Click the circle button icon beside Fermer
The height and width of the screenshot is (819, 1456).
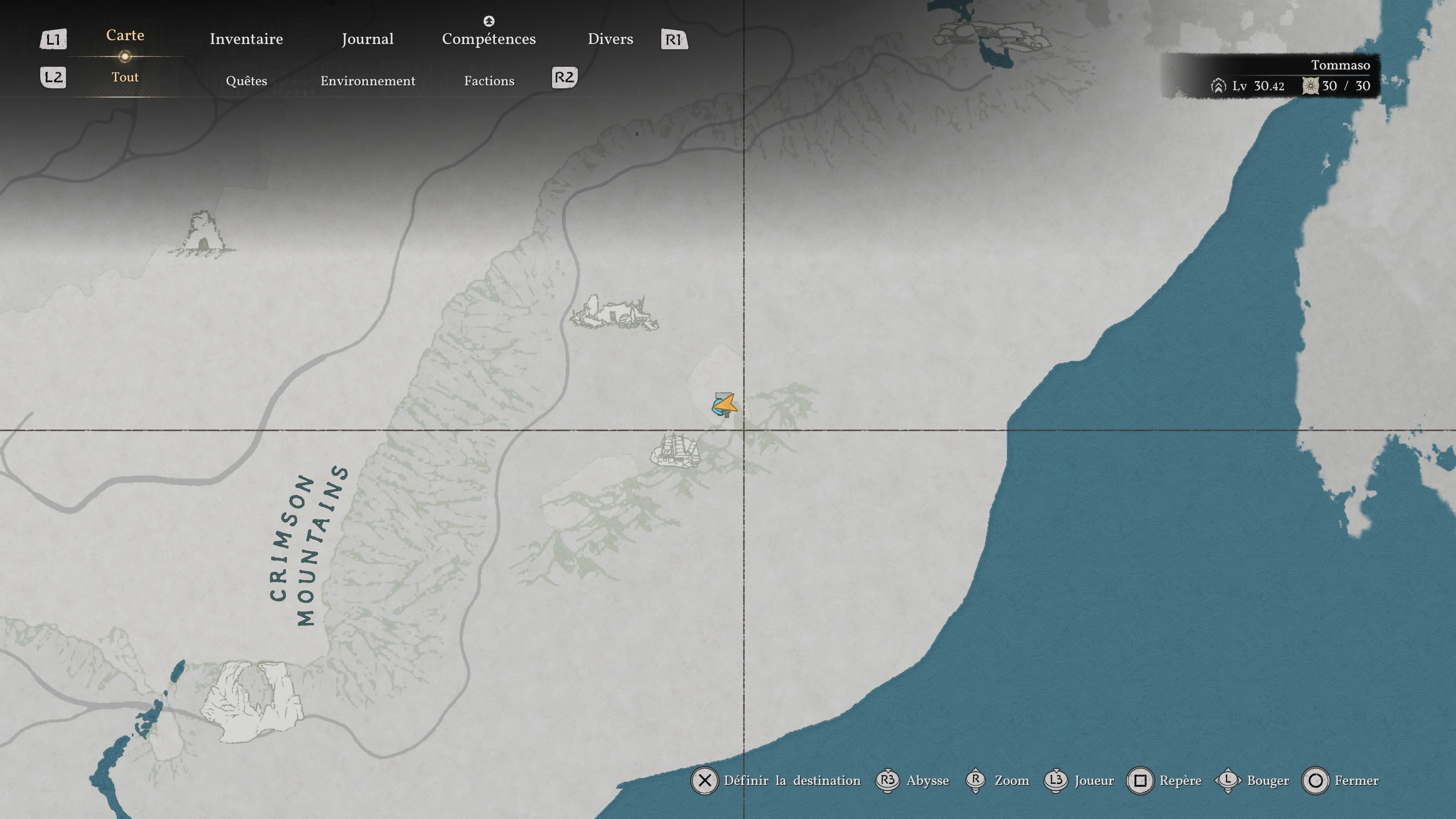(x=1315, y=781)
